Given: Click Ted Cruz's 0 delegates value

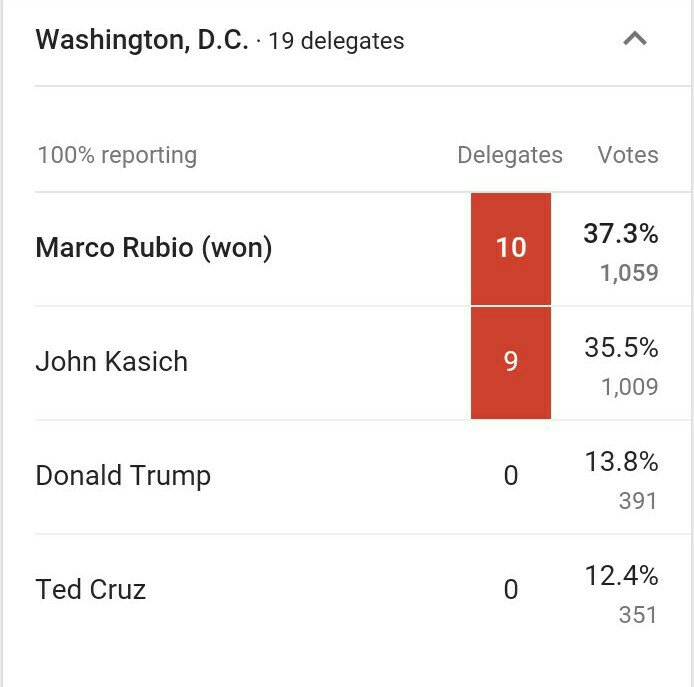Looking at the screenshot, I should 511,589.
